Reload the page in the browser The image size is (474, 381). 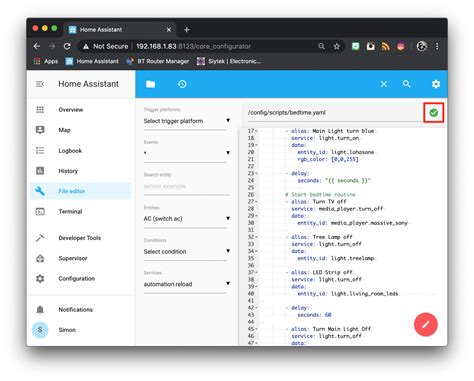coord(67,46)
